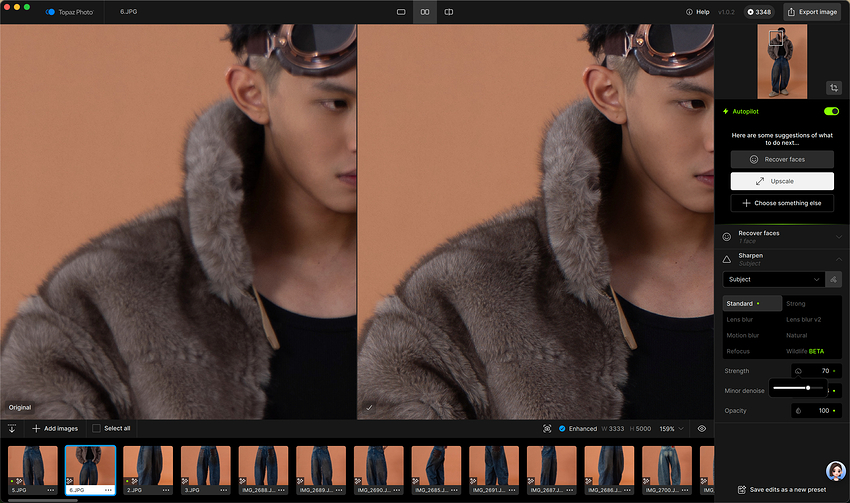Open the 159% zoom level dropdown
Viewport: 850px width, 503px height.
click(671, 428)
